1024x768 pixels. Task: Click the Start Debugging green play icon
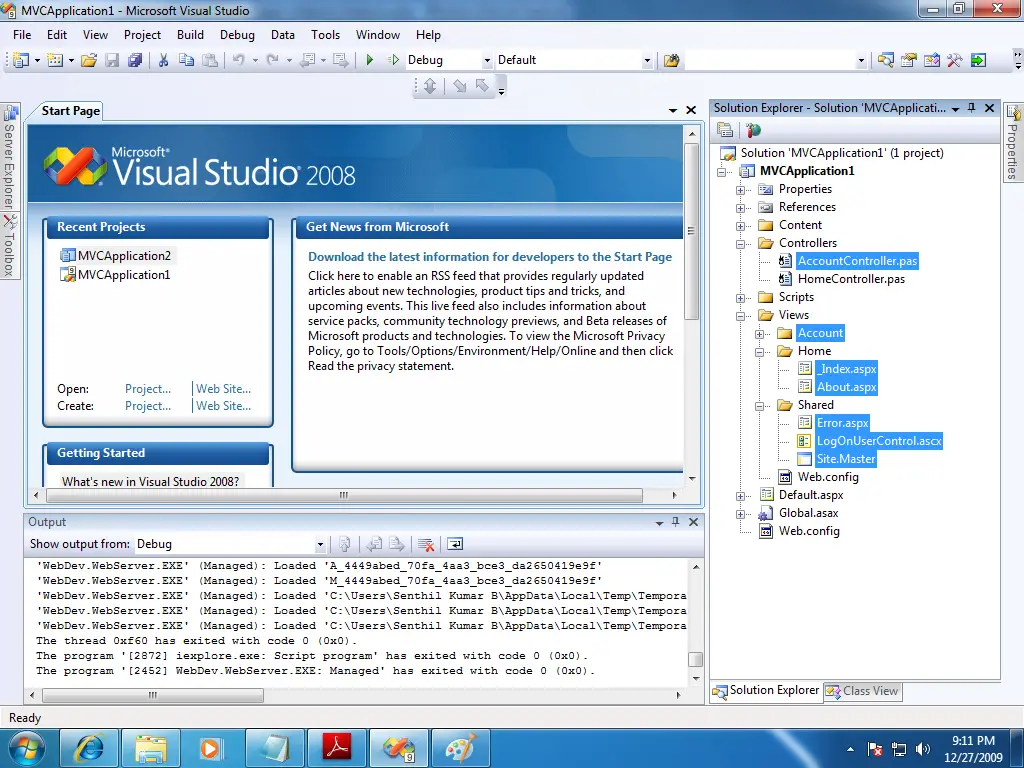[x=370, y=60]
